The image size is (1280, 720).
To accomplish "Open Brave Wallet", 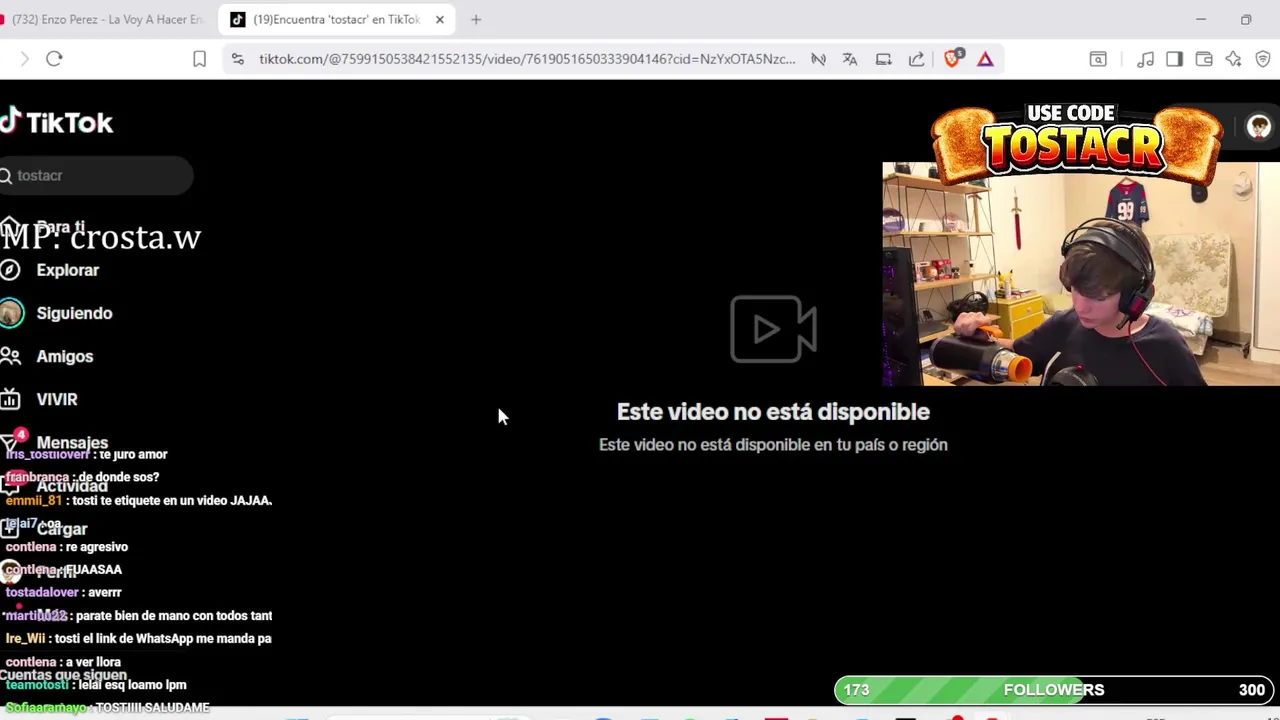I will click(x=1204, y=59).
